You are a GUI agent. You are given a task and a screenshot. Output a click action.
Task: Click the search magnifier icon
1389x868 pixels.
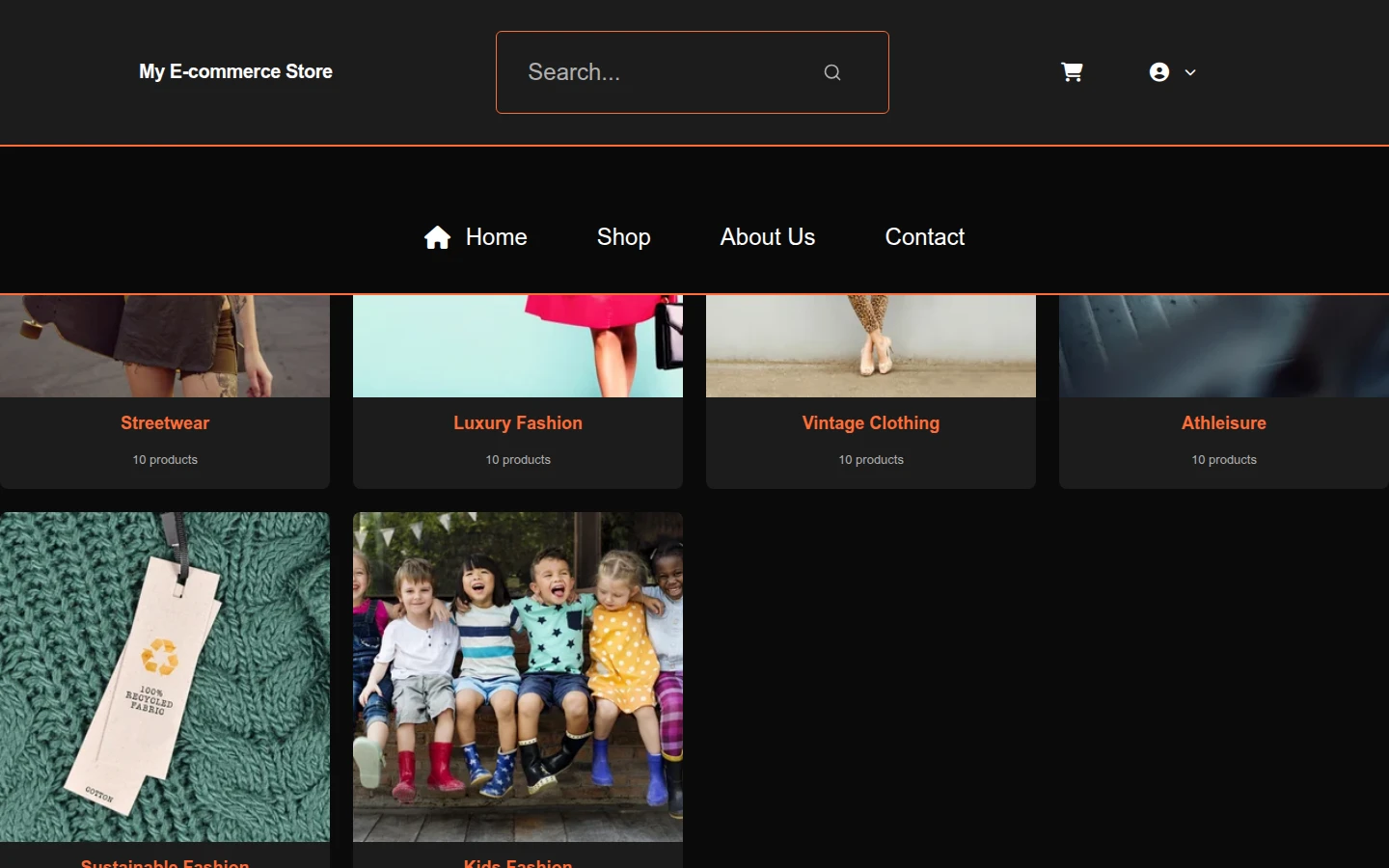[x=832, y=72]
